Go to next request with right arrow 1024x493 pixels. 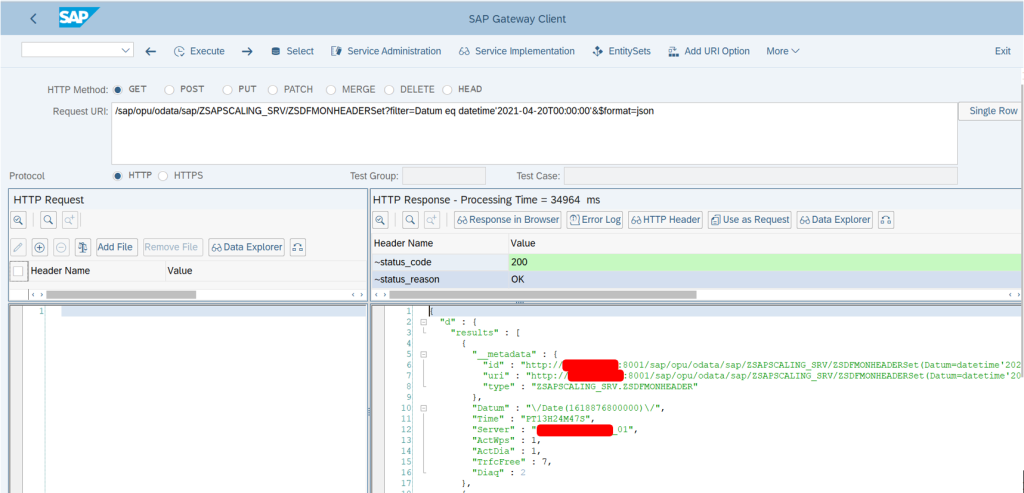coord(247,51)
